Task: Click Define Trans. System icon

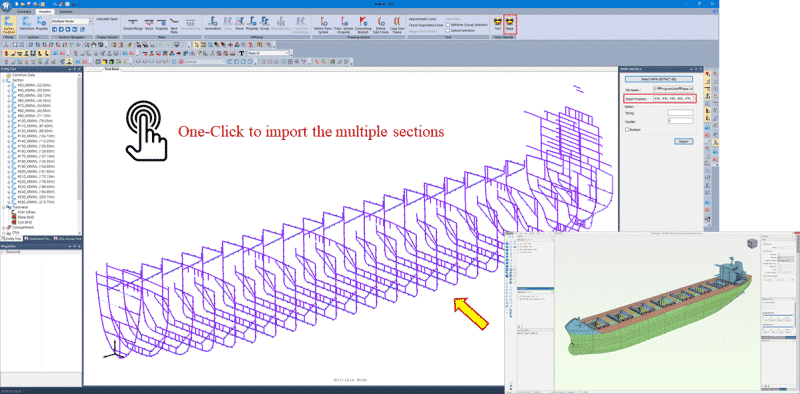Action: (x=322, y=24)
